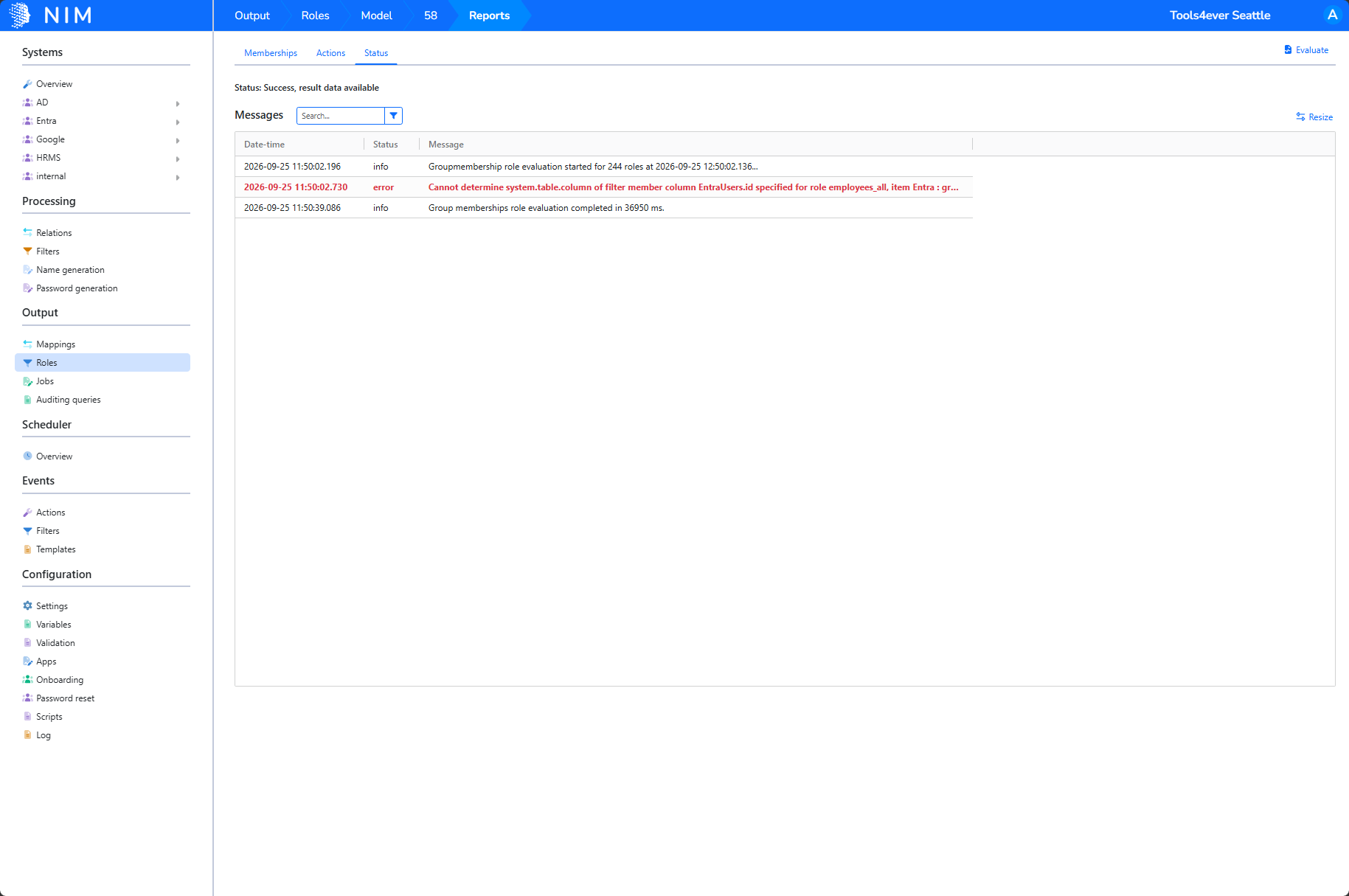Click the Messages search input field
Viewport: 1349px width, 896px height.
[x=341, y=116]
